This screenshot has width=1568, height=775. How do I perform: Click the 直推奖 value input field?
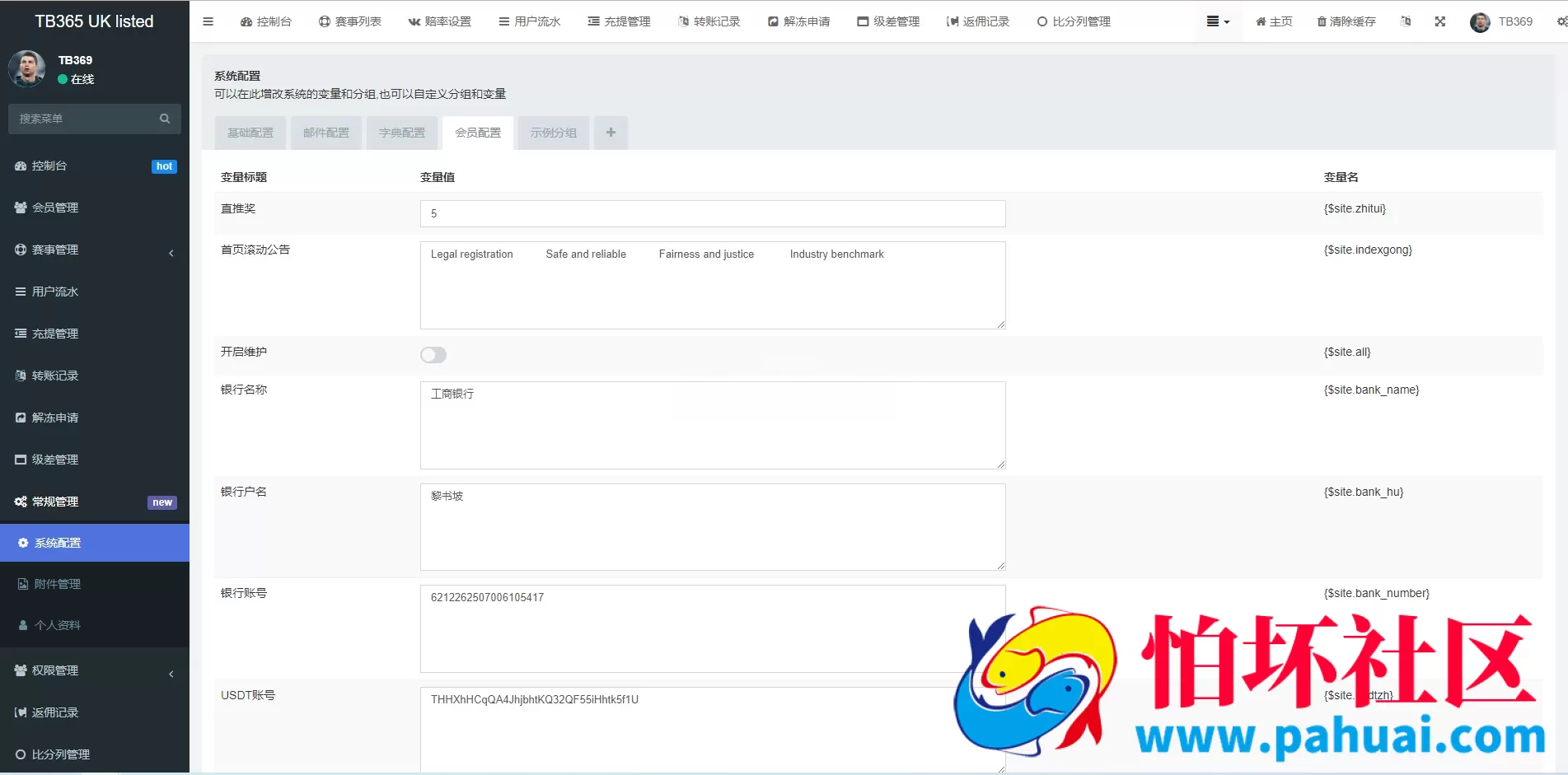pyautogui.click(x=713, y=213)
